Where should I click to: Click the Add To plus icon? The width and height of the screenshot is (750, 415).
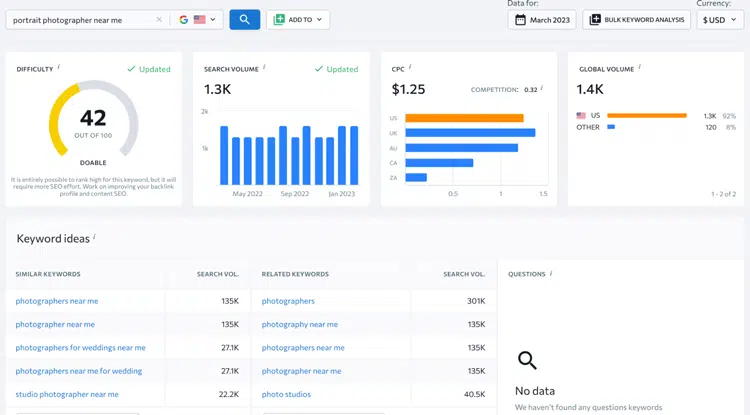279,20
